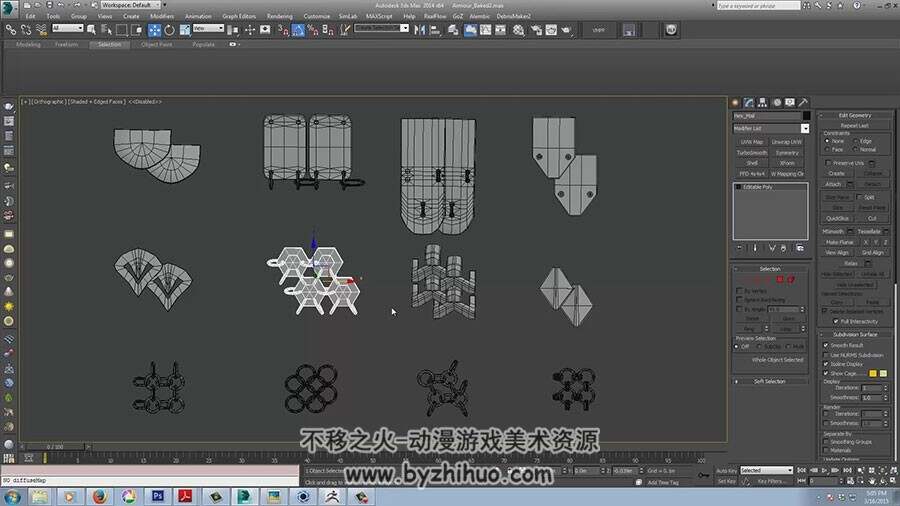Open the Rendering menu
The image size is (900, 506).
pyautogui.click(x=280, y=16)
